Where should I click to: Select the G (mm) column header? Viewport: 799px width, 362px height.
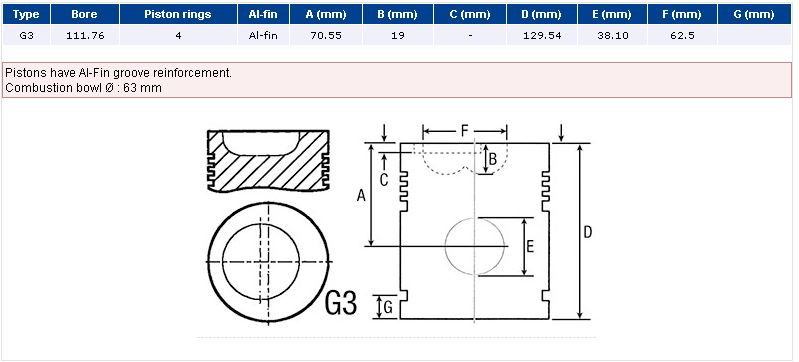755,14
